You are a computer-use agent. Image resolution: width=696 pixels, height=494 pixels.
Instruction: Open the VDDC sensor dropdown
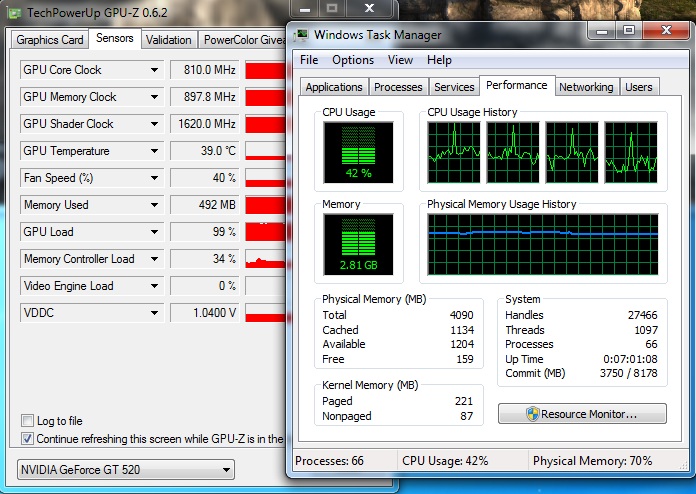tap(154, 313)
